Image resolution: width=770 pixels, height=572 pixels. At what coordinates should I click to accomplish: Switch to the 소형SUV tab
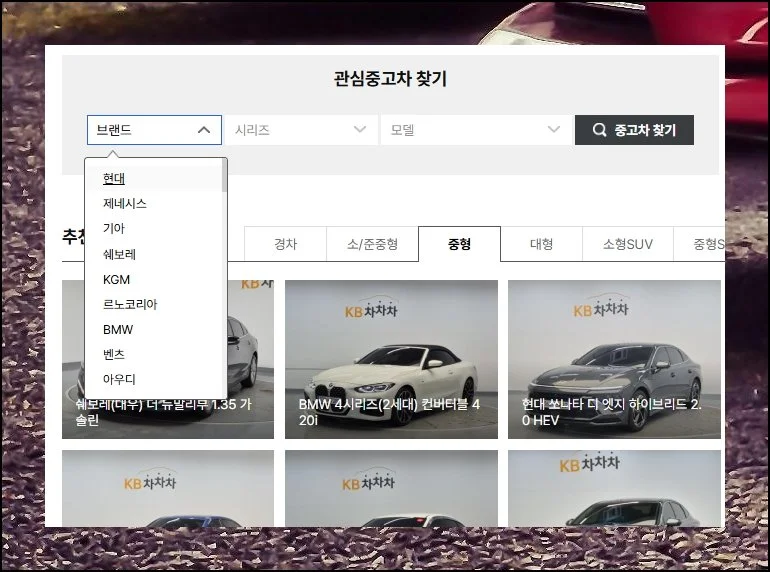tap(628, 244)
